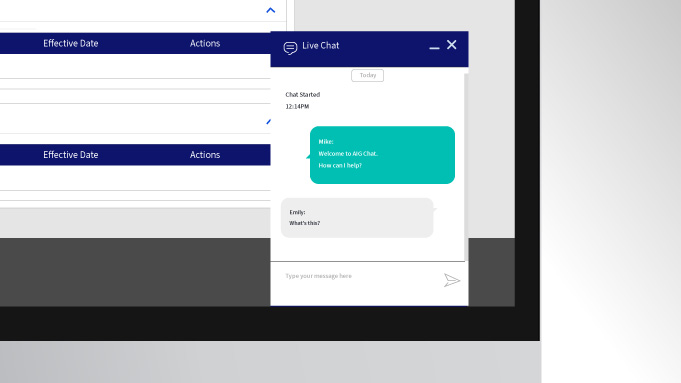The width and height of the screenshot is (681, 383).
Task: Send the chat message with the paper plane icon
Action: [452, 280]
